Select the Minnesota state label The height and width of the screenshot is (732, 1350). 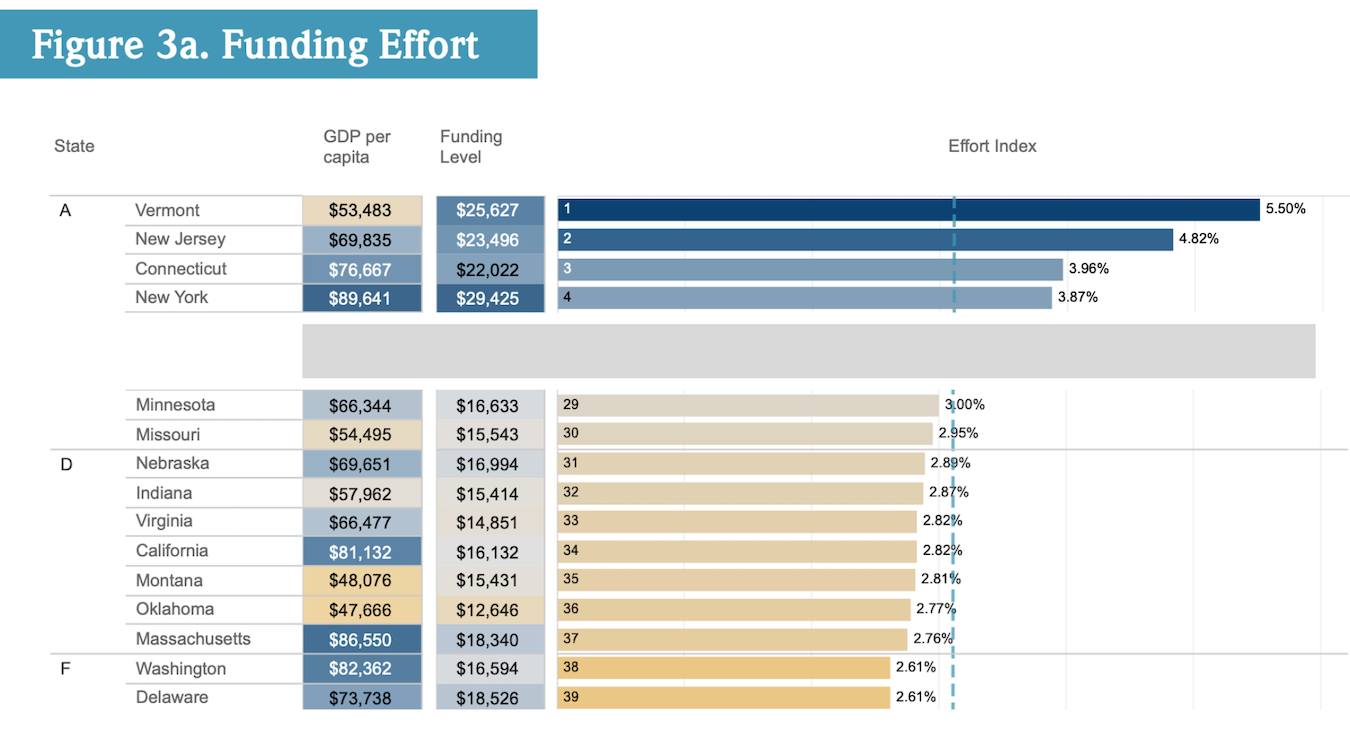(175, 405)
